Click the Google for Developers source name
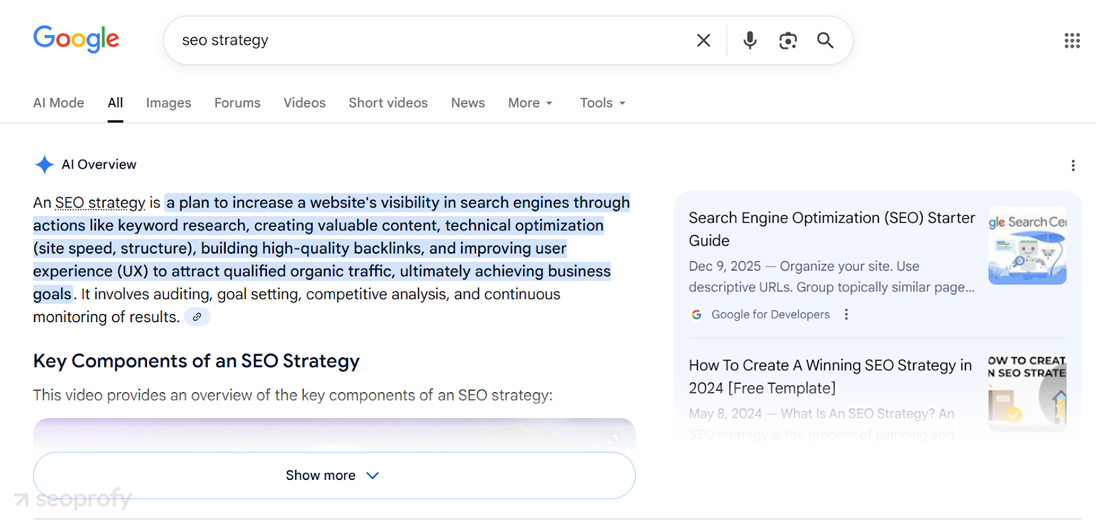Screen dimensions: 1096x523 point(770,315)
